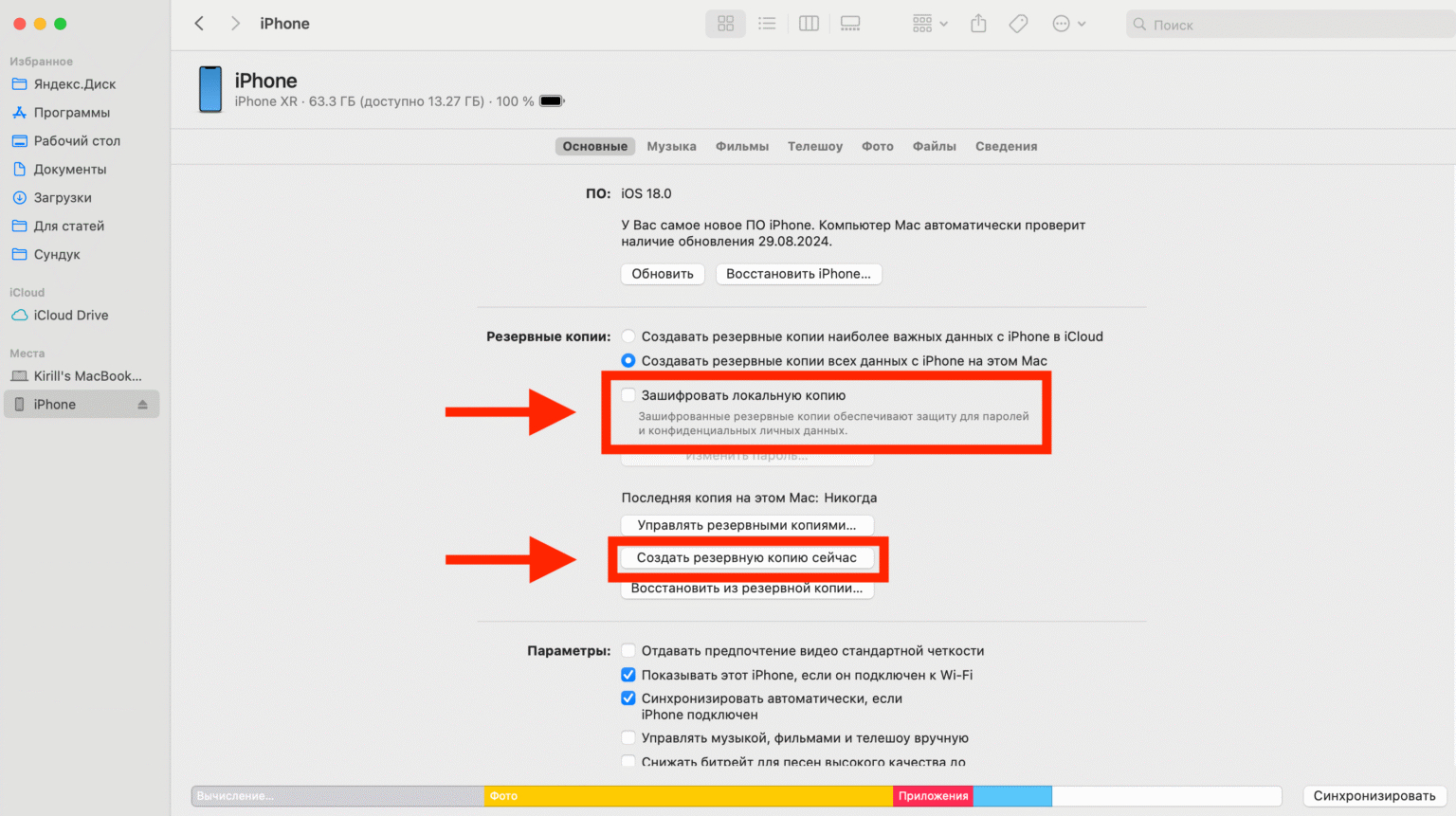The image size is (1456, 816).
Task: Eject iPhone using sidebar eject icon
Action: [142, 405]
